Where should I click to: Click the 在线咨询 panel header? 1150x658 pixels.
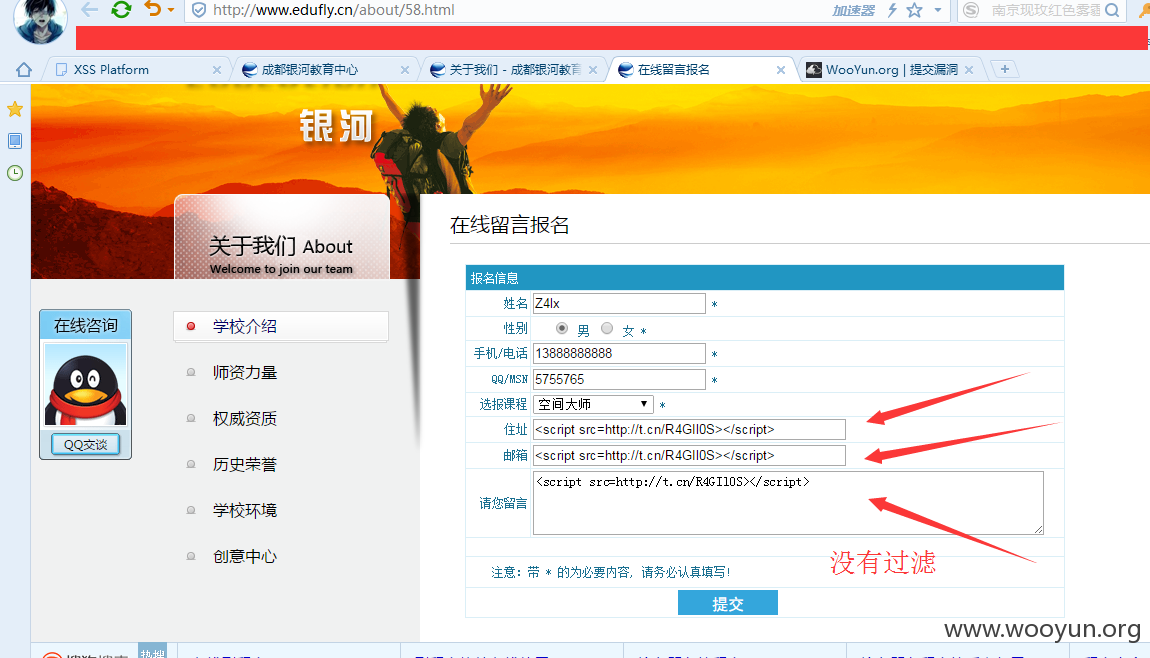(86, 326)
